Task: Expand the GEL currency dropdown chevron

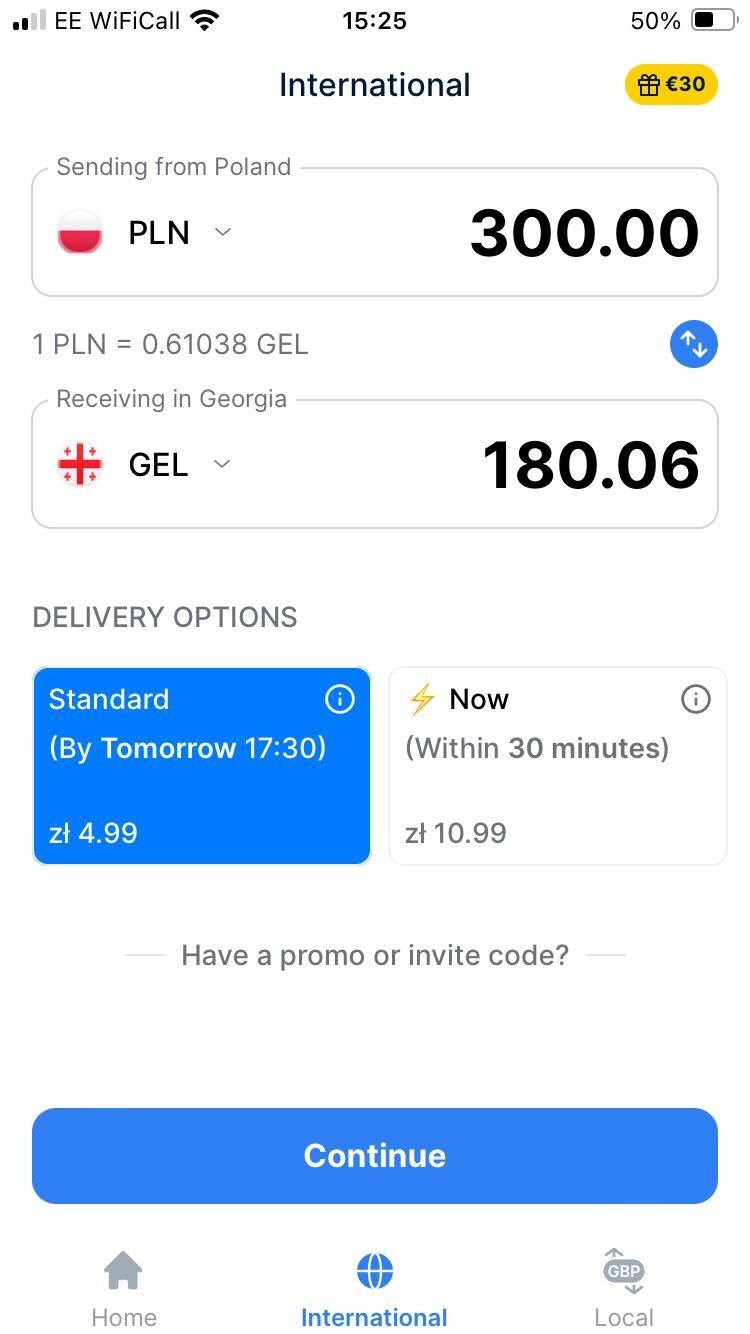Action: pos(223,464)
